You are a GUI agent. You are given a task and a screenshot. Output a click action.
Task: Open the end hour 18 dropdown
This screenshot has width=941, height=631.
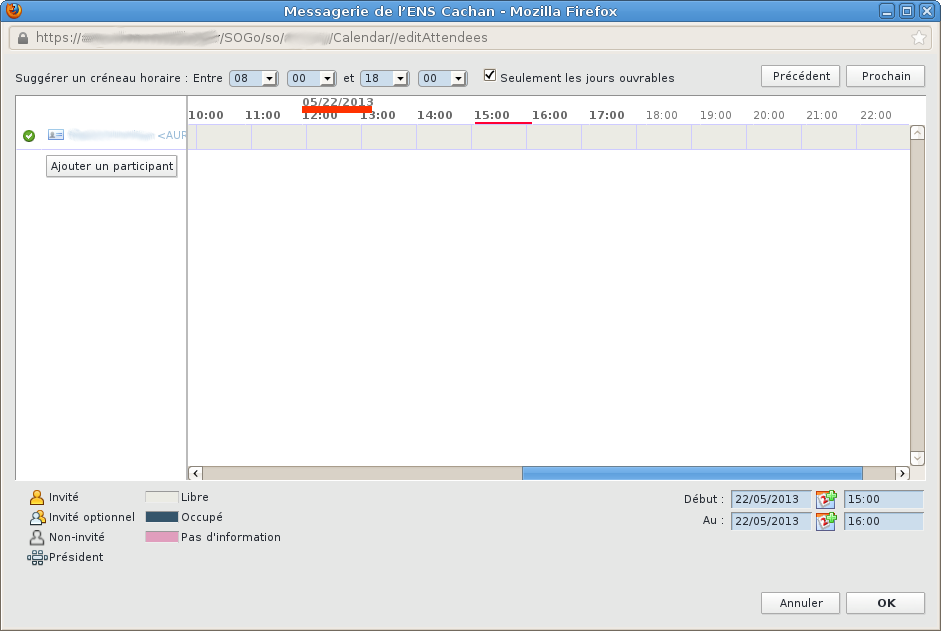pos(384,78)
